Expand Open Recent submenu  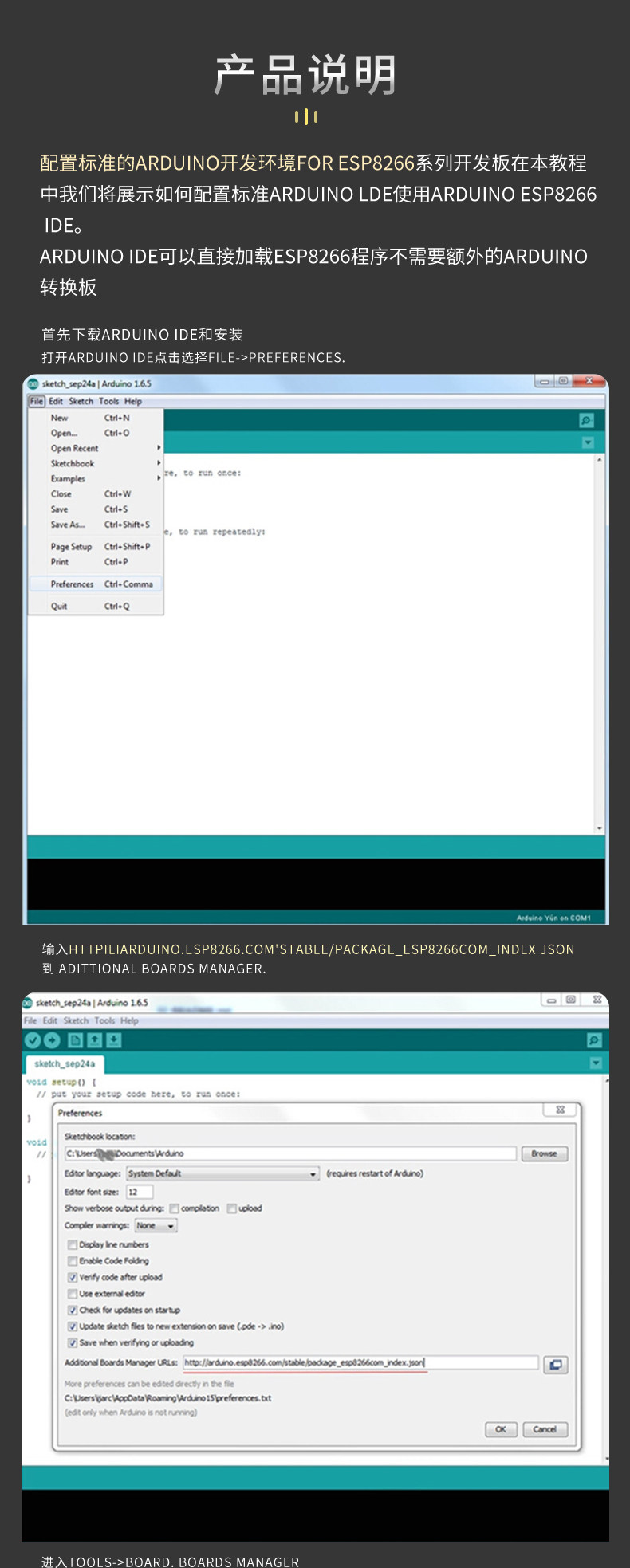coord(96,448)
